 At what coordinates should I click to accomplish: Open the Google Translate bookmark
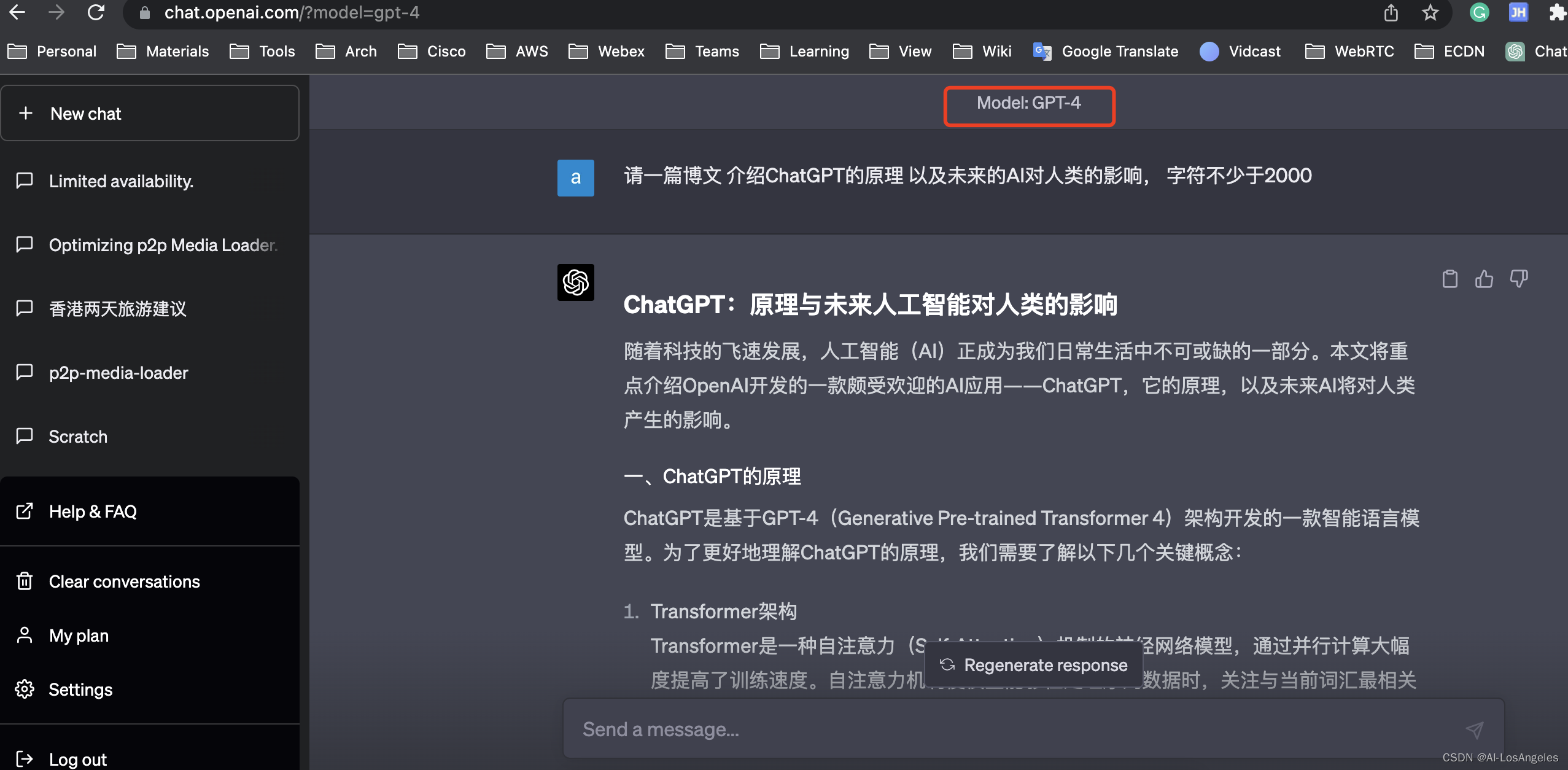coord(1106,51)
